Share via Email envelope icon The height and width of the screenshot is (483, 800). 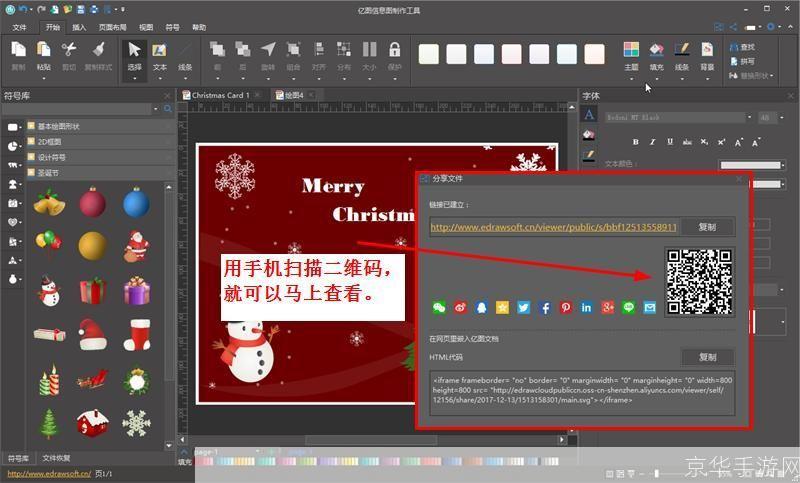[649, 307]
